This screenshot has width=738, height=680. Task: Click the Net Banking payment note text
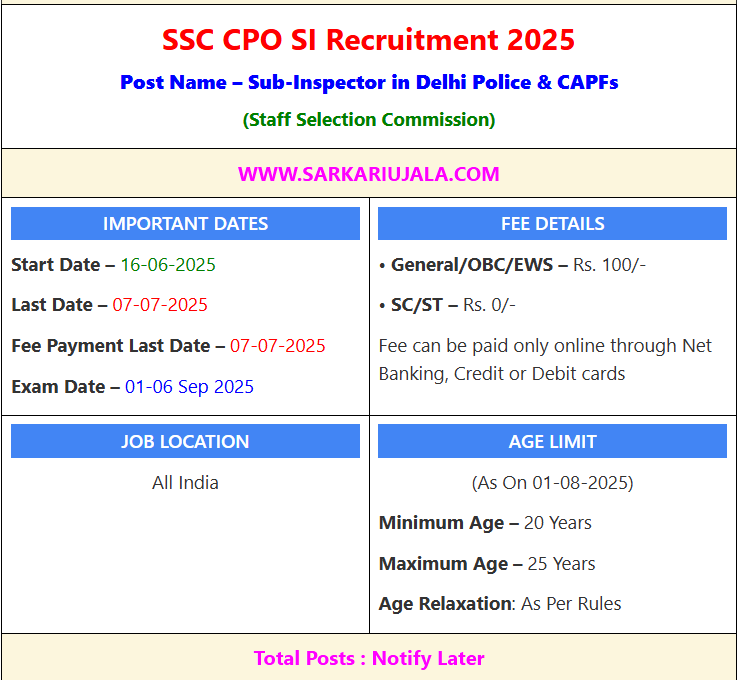coord(545,360)
